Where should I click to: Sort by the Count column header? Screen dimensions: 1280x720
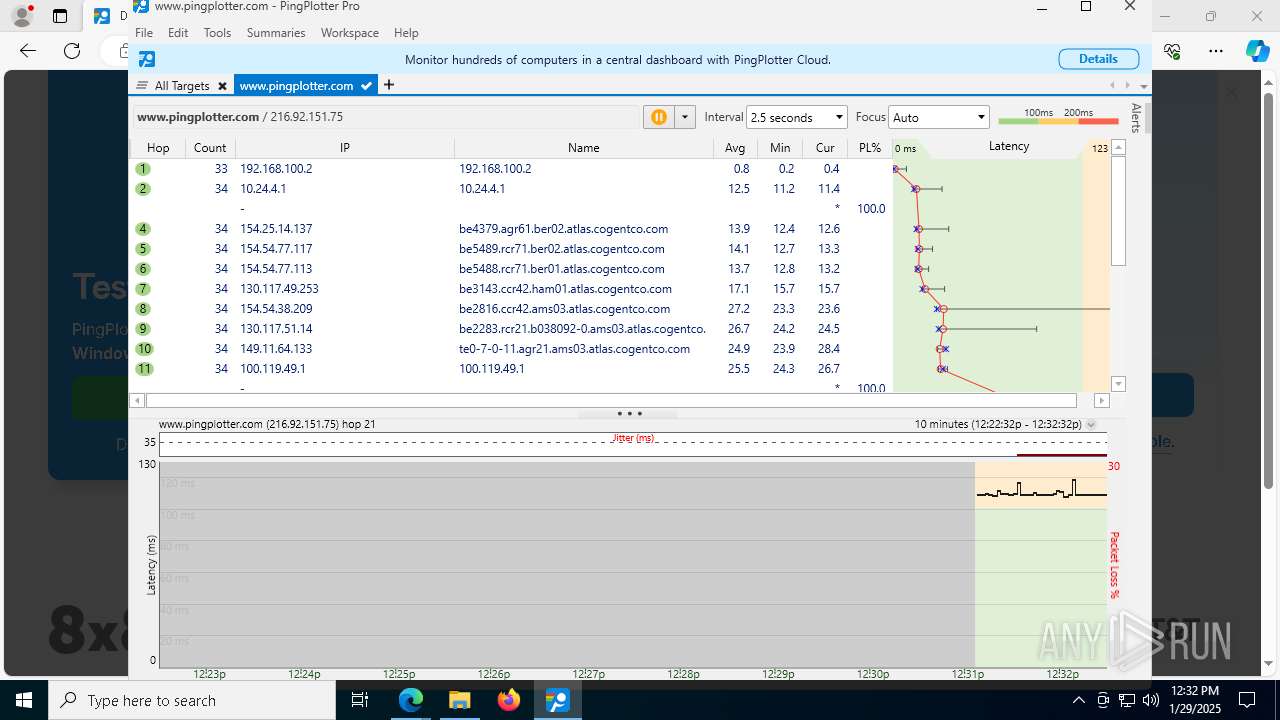click(210, 147)
